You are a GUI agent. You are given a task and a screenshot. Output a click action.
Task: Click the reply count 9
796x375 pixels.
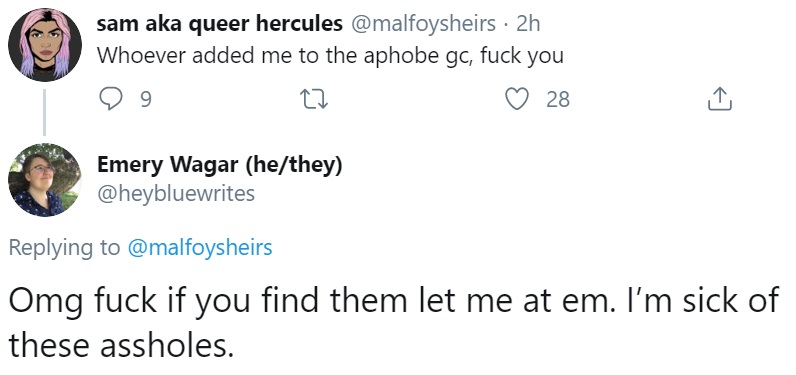145,99
